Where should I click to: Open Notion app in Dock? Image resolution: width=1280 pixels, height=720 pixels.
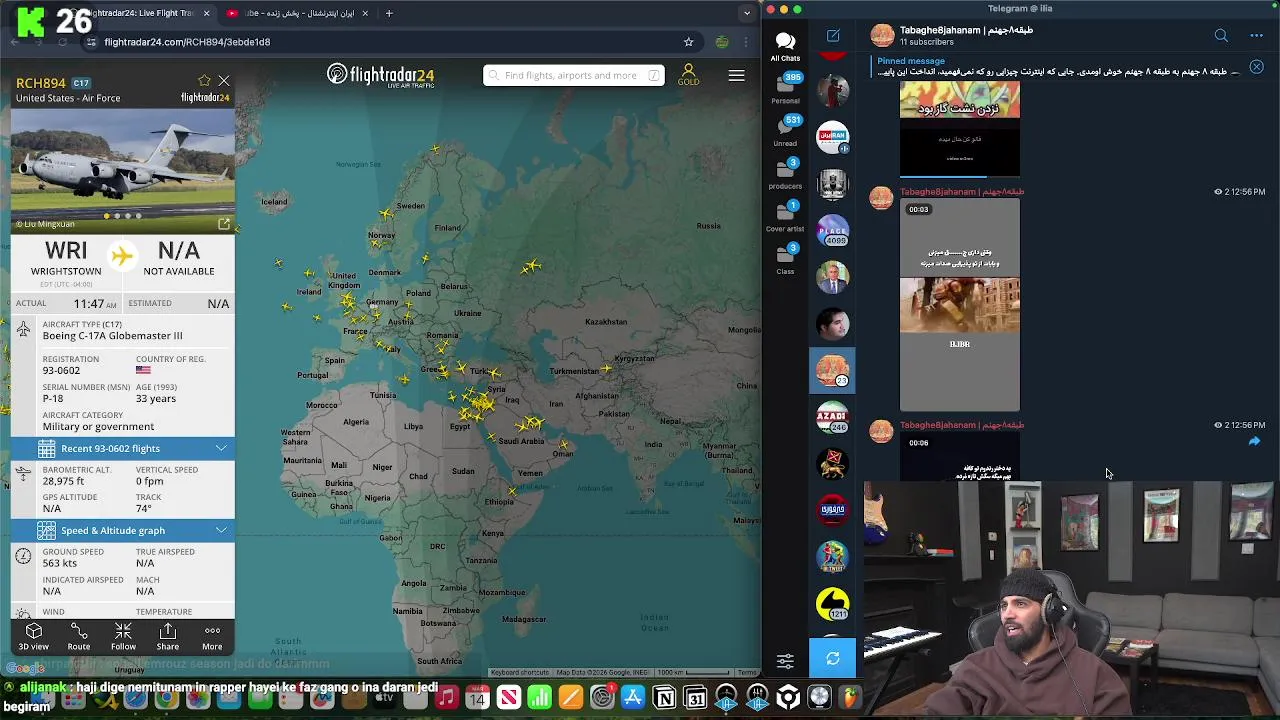664,697
